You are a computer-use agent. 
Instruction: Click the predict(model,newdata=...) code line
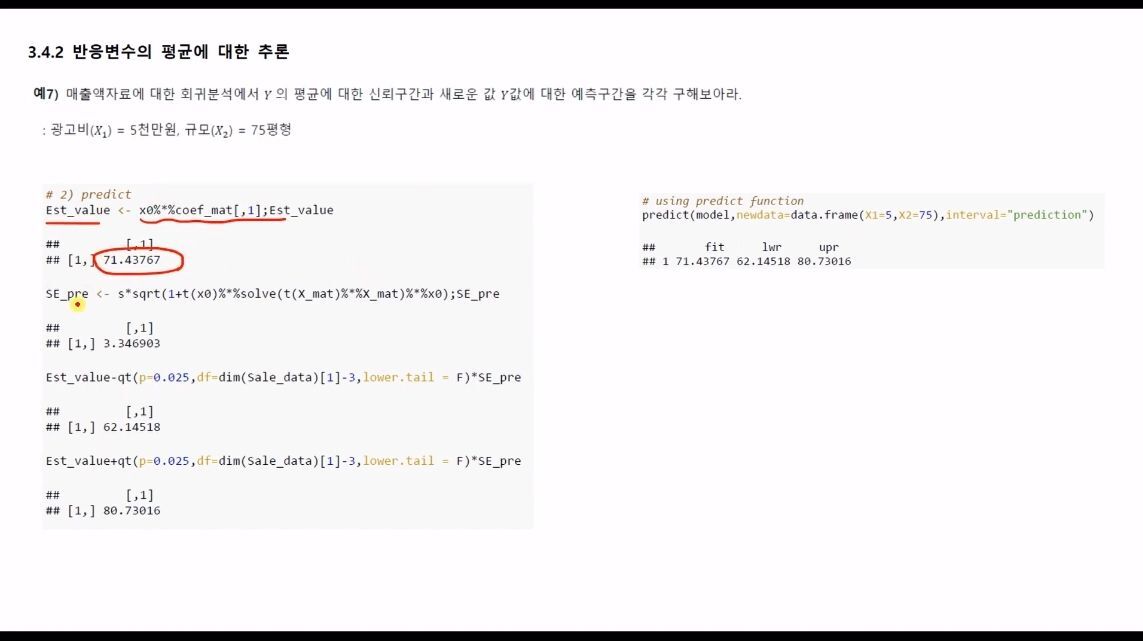coord(868,215)
